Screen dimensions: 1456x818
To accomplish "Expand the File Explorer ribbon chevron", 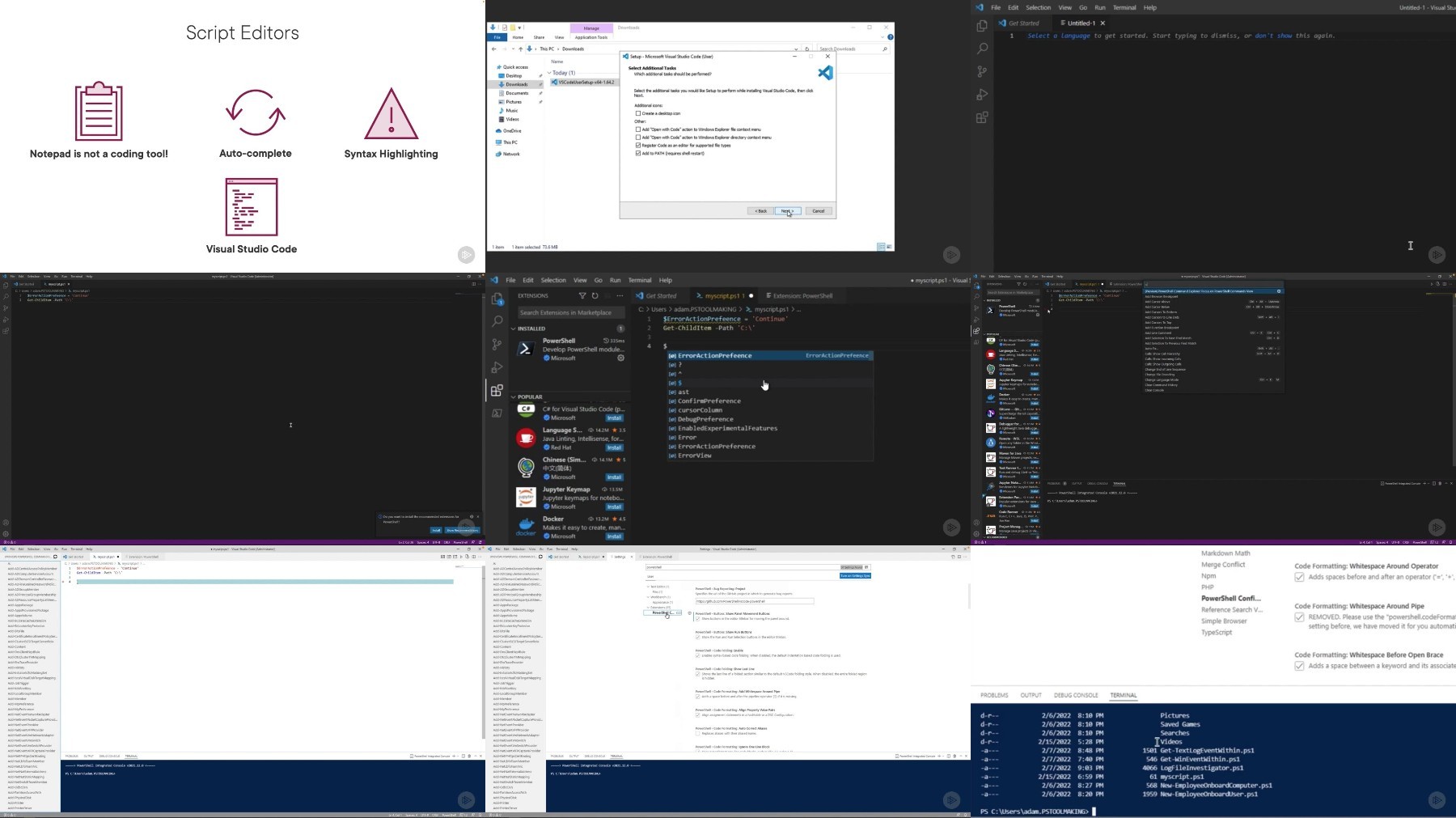I will tap(882, 37).
